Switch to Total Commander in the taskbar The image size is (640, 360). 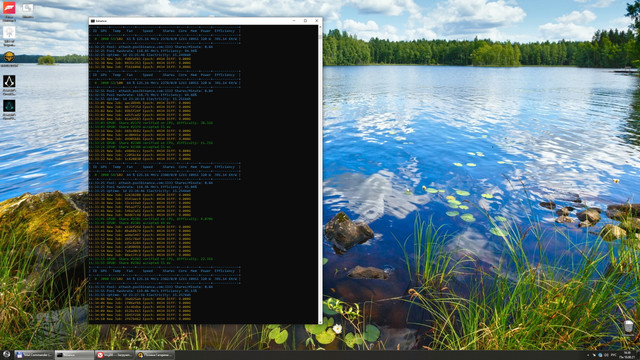34,355
